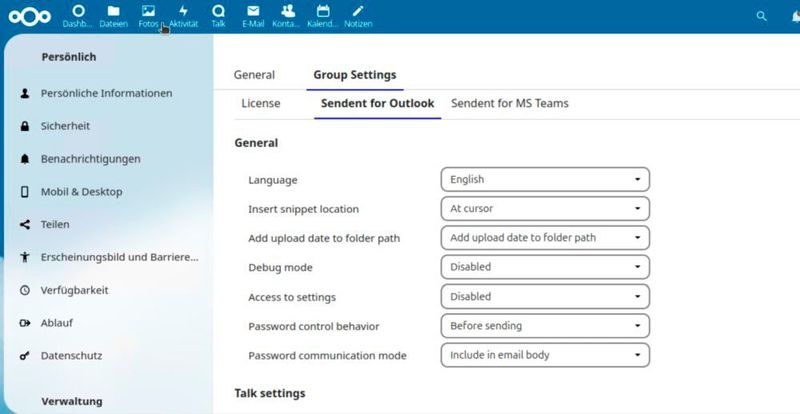Go to Ablauf settings
The image size is (800, 414).
57,323
